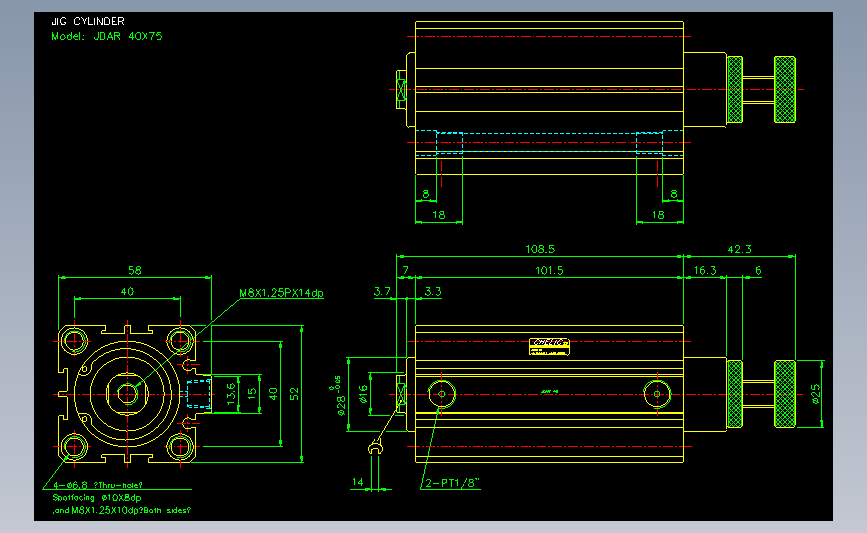
Task: Click the 14 dimension near the wrench symbol
Action: click(x=358, y=482)
